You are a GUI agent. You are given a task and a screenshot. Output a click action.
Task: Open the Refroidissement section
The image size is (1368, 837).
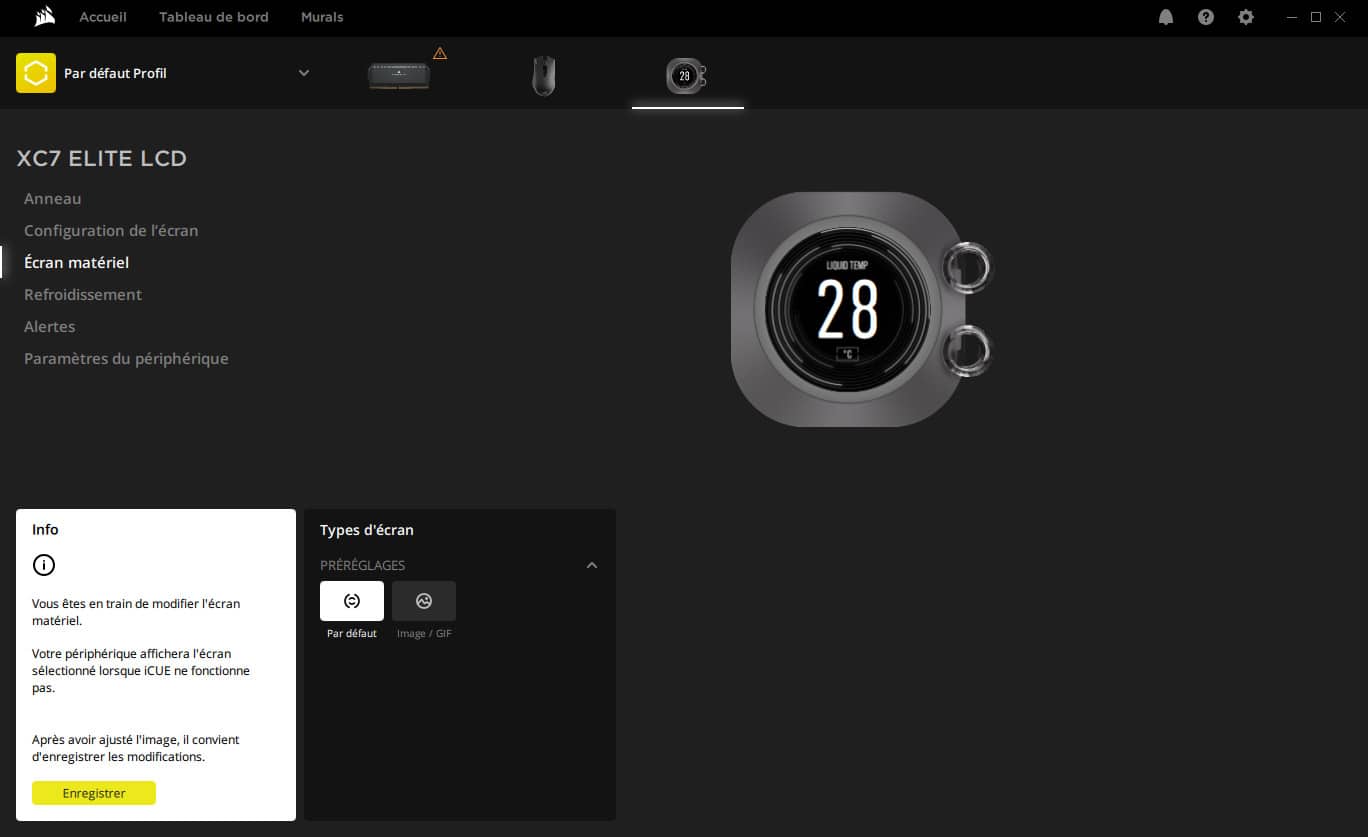83,295
